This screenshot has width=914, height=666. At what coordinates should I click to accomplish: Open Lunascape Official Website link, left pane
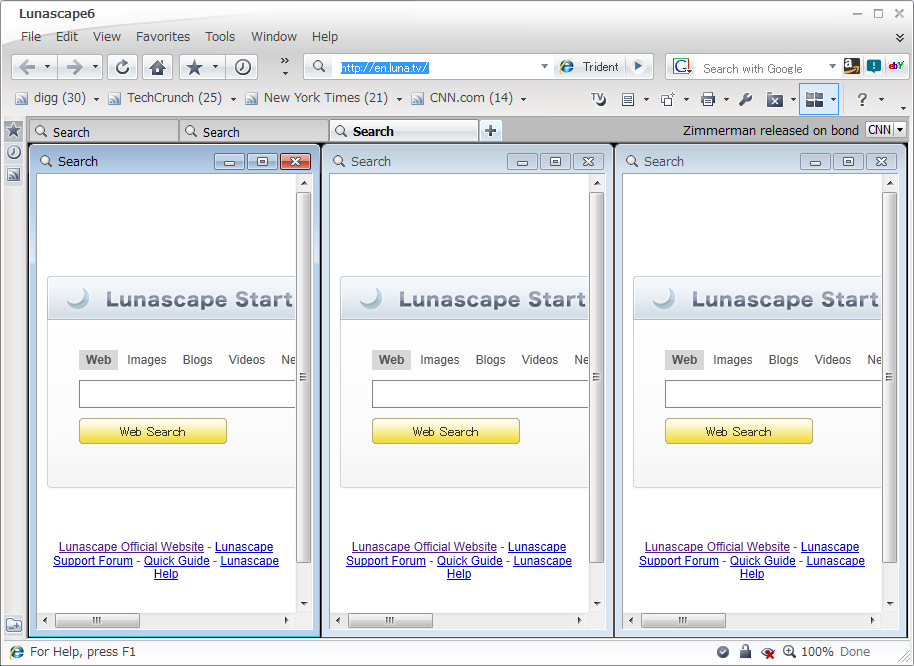pos(131,547)
